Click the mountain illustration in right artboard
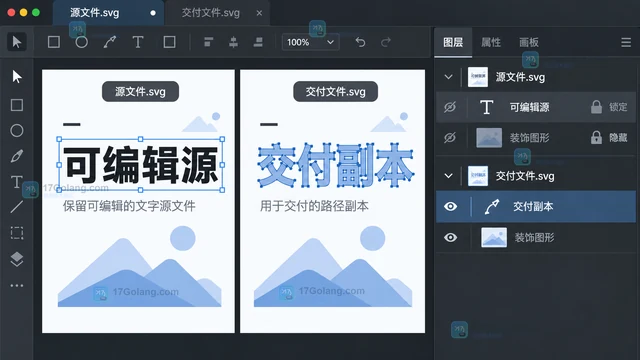Viewport: 640px width, 360px height. coord(333,266)
